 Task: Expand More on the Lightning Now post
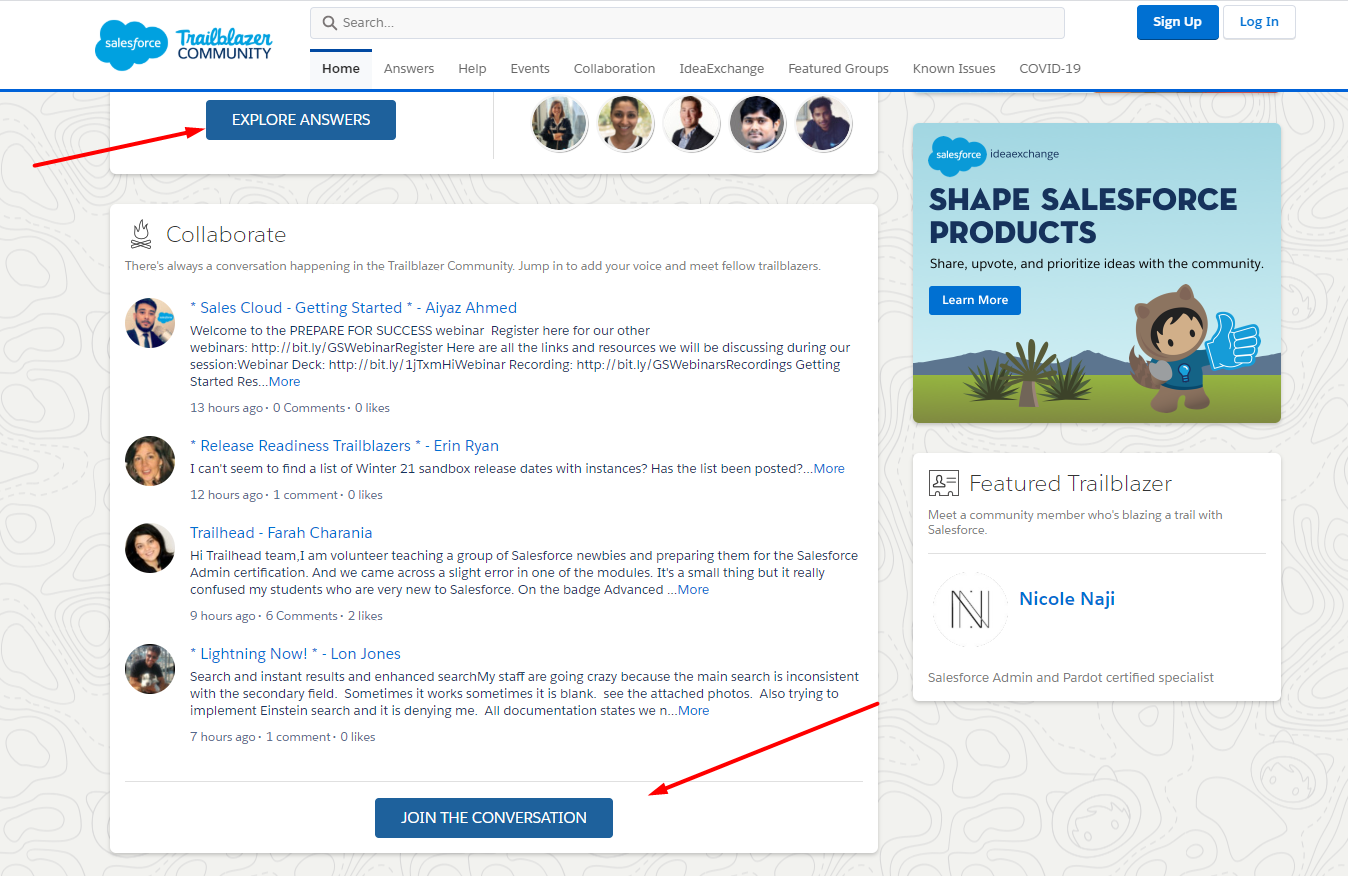point(693,710)
